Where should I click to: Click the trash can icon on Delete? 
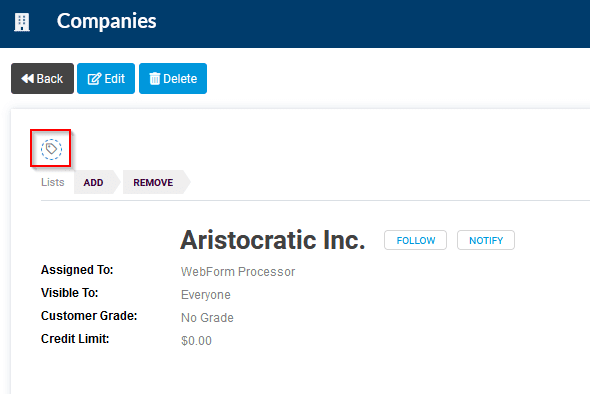(x=155, y=78)
